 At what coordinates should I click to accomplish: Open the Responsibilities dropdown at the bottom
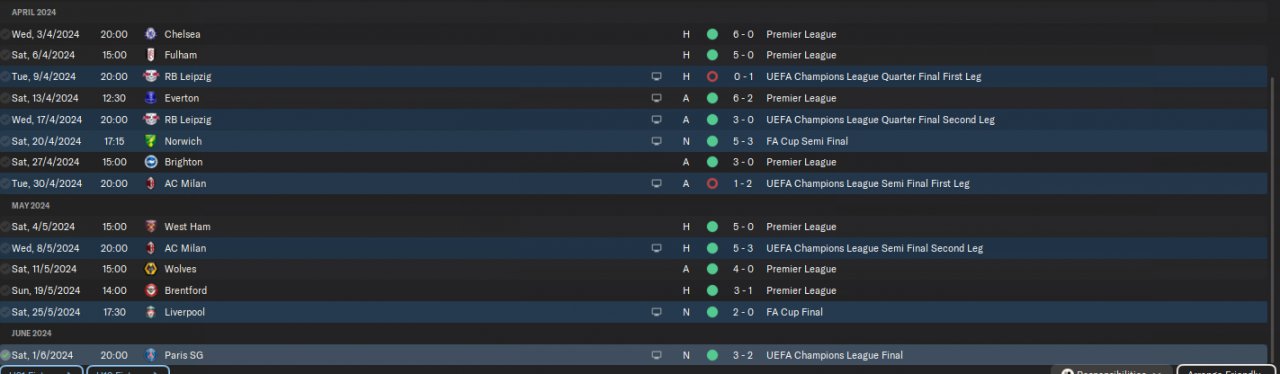[1110, 370]
